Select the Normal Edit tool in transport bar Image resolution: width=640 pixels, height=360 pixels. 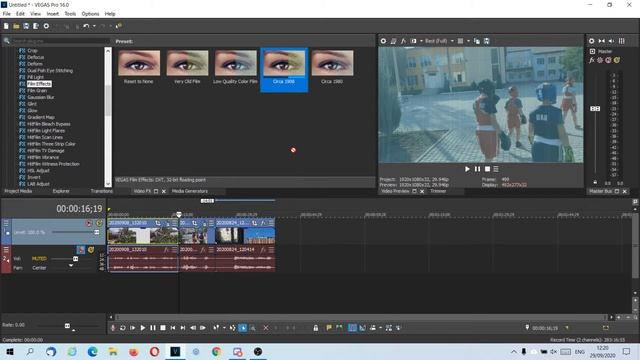tap(243, 328)
